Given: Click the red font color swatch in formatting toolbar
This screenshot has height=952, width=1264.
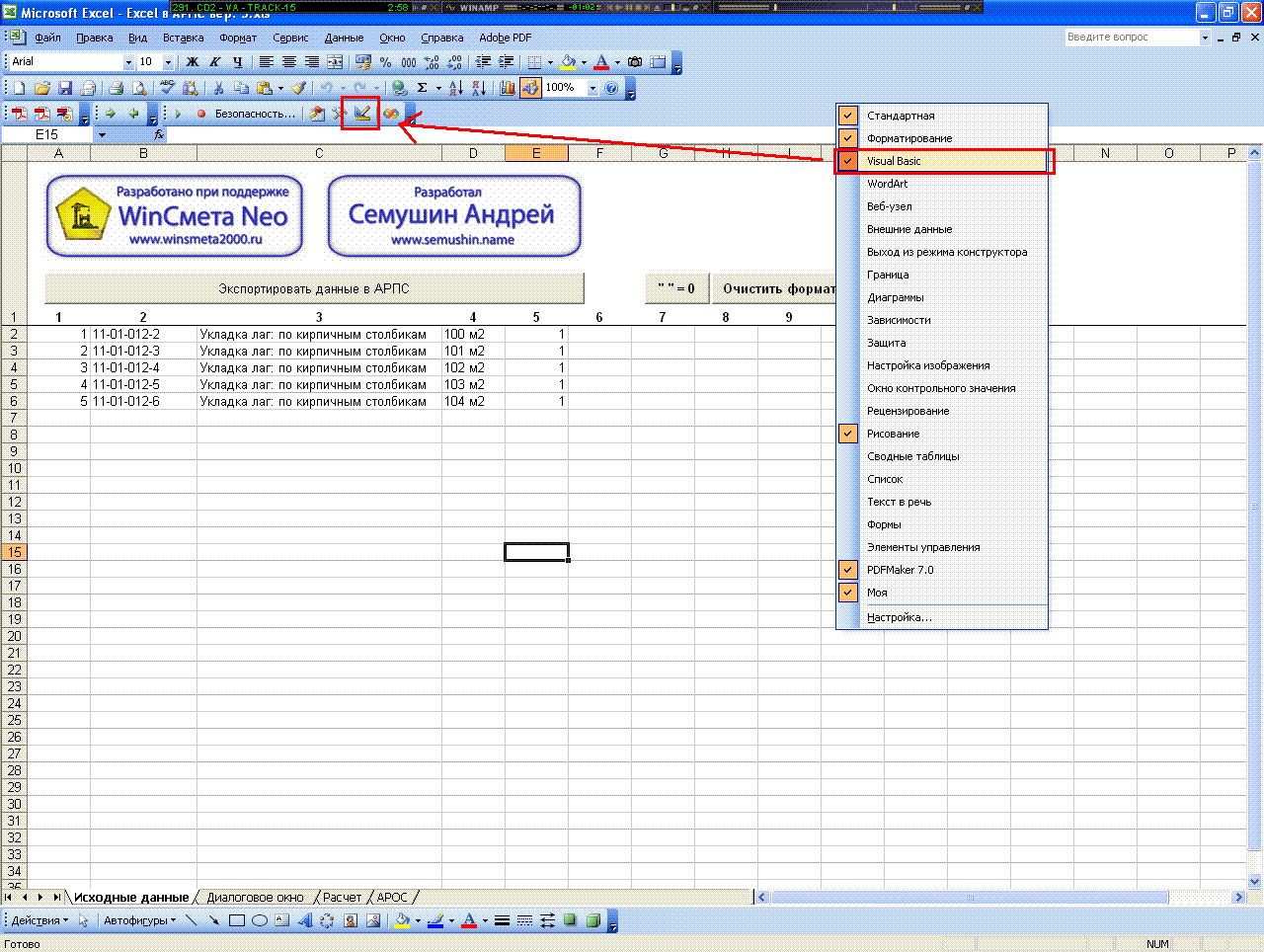Looking at the screenshot, I should [601, 62].
